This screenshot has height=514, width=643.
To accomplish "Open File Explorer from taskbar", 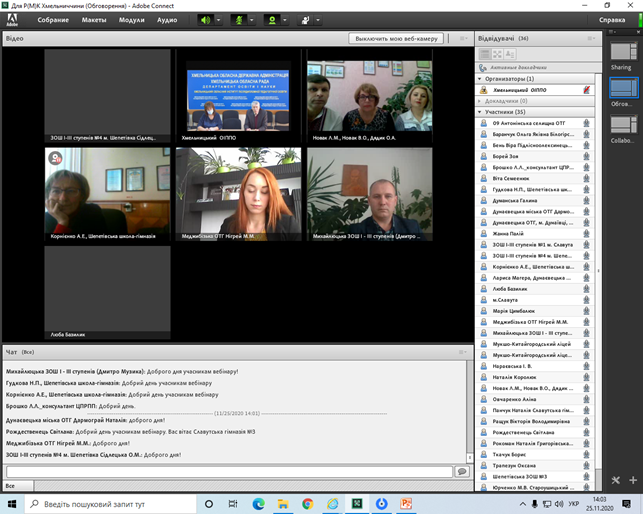I will (x=283, y=504).
